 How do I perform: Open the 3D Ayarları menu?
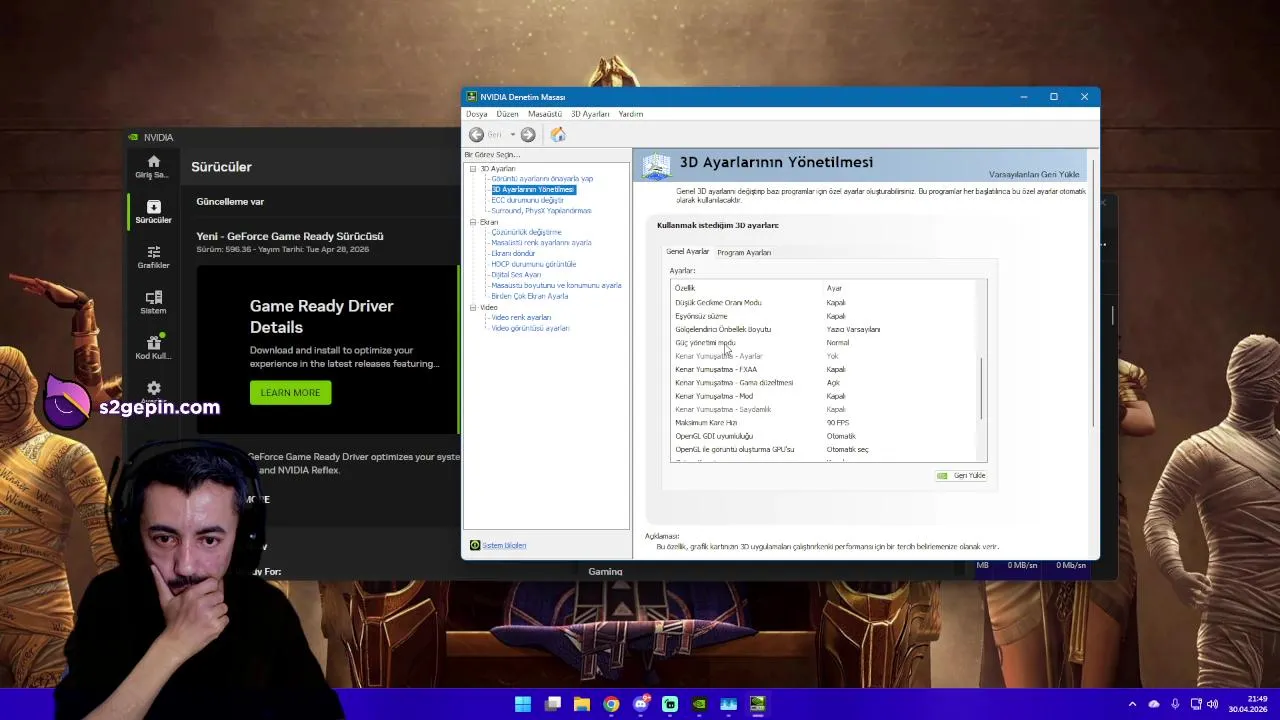[590, 114]
